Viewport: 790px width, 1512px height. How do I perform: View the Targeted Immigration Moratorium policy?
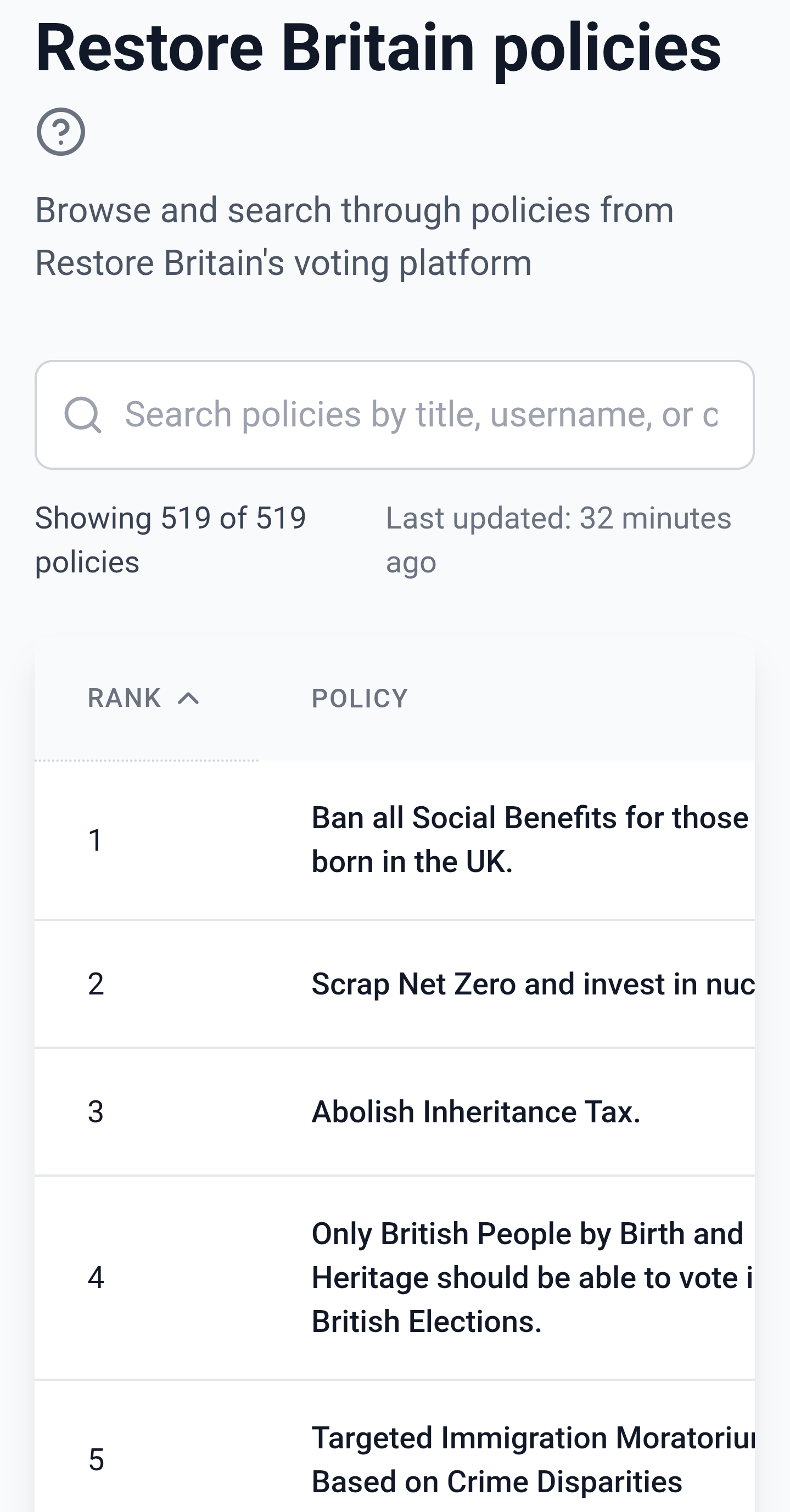click(532, 1459)
